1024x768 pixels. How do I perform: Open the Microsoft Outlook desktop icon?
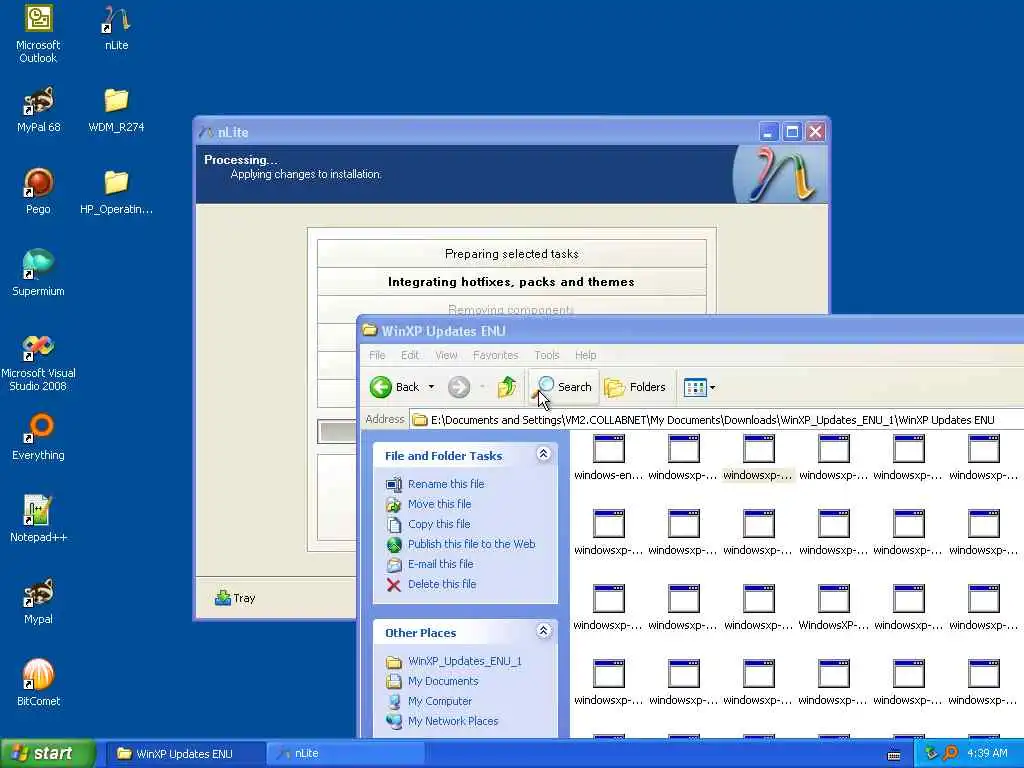click(38, 34)
